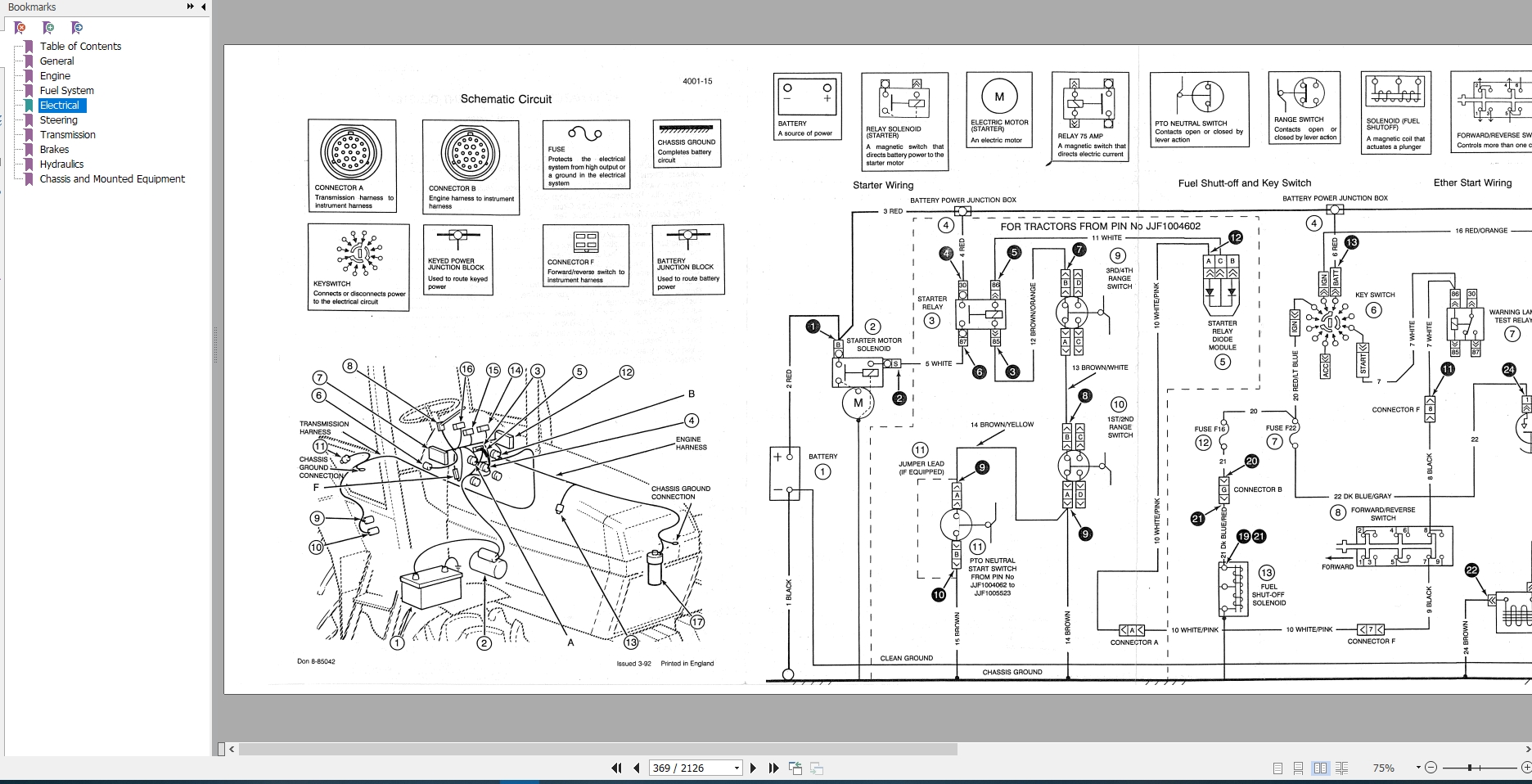Advance to the next page
This screenshot has width=1532, height=784.
[753, 768]
